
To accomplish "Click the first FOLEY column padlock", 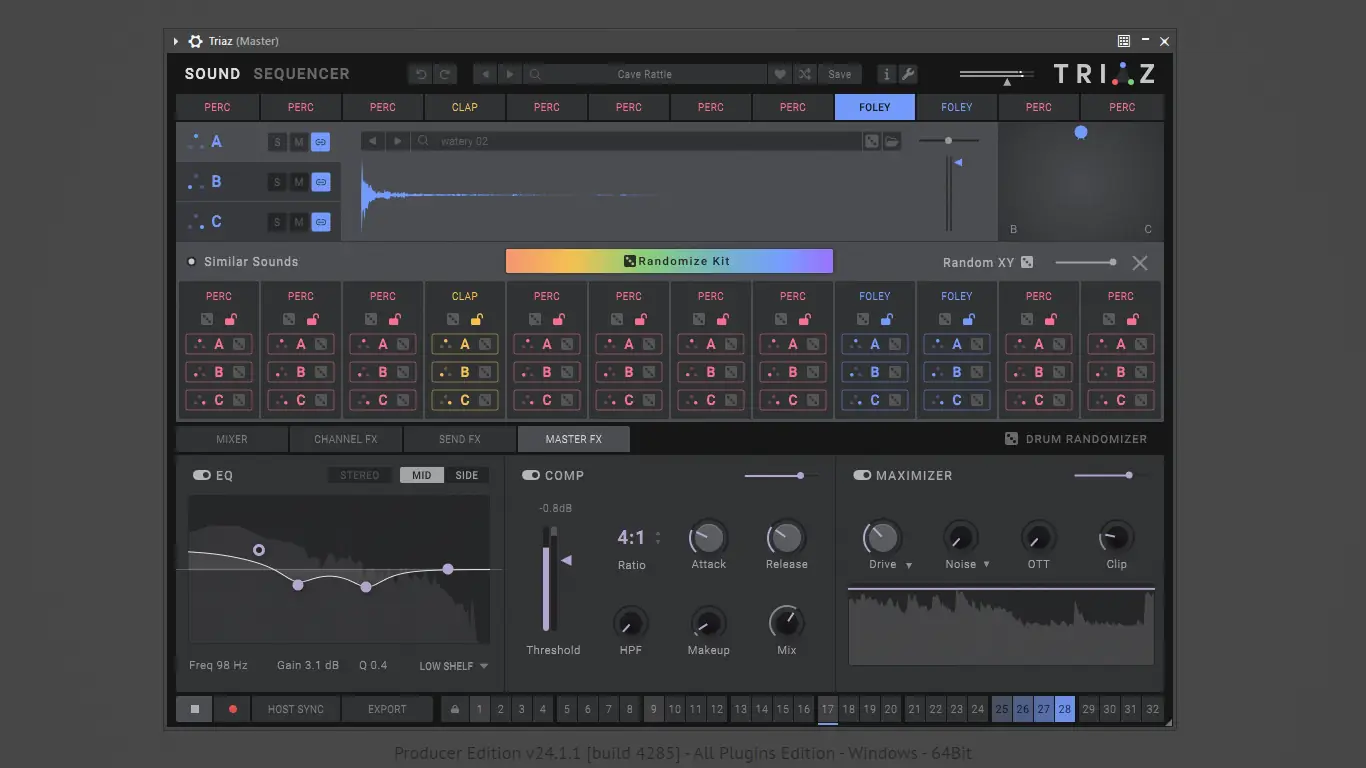I will click(887, 320).
